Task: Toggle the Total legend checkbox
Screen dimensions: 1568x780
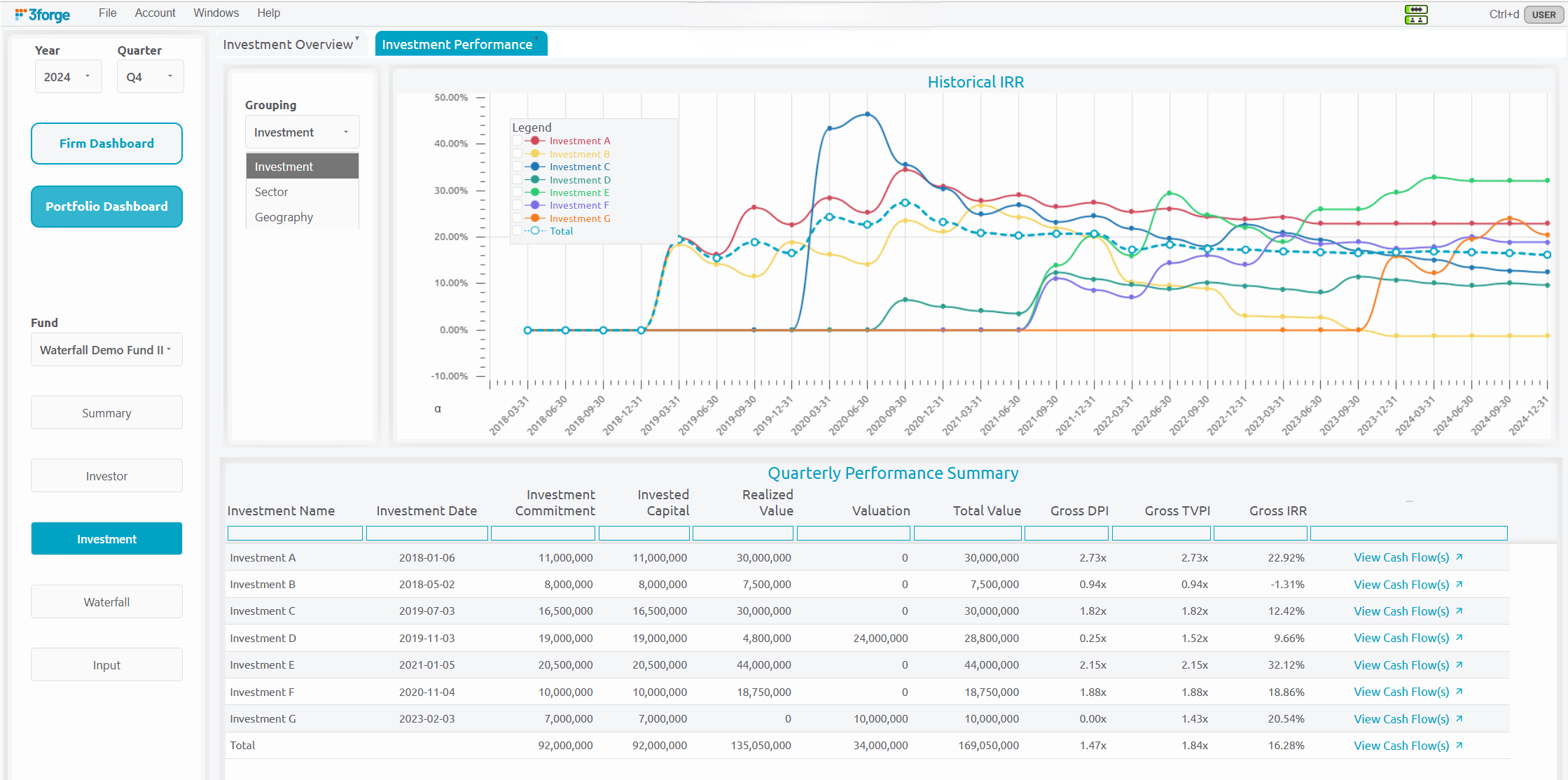Action: coord(518,231)
